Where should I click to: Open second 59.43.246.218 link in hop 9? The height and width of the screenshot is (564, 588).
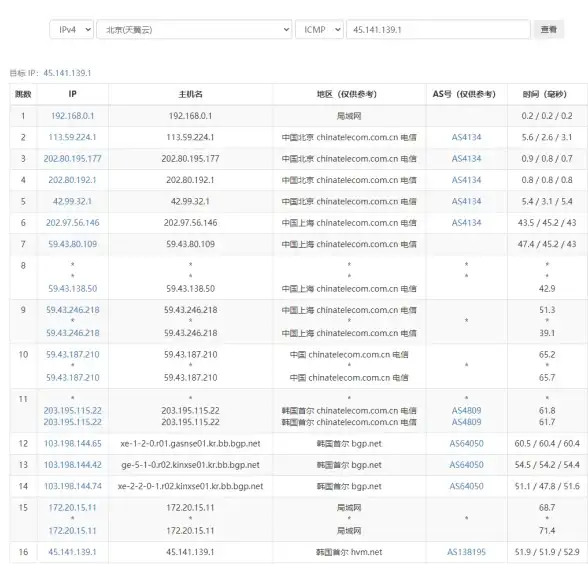73,333
